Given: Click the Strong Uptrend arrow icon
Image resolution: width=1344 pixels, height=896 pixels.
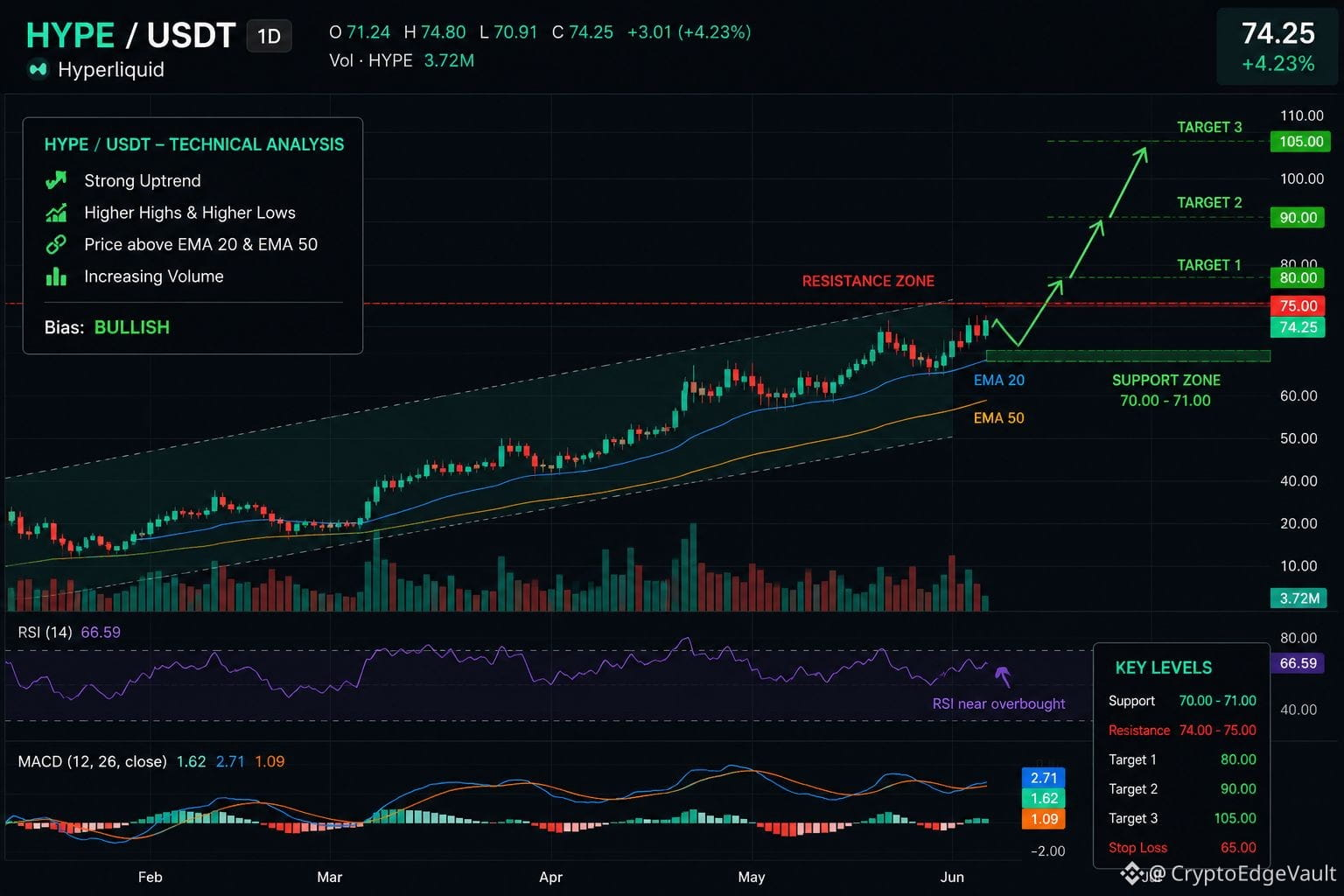Looking at the screenshot, I should pos(56,180).
